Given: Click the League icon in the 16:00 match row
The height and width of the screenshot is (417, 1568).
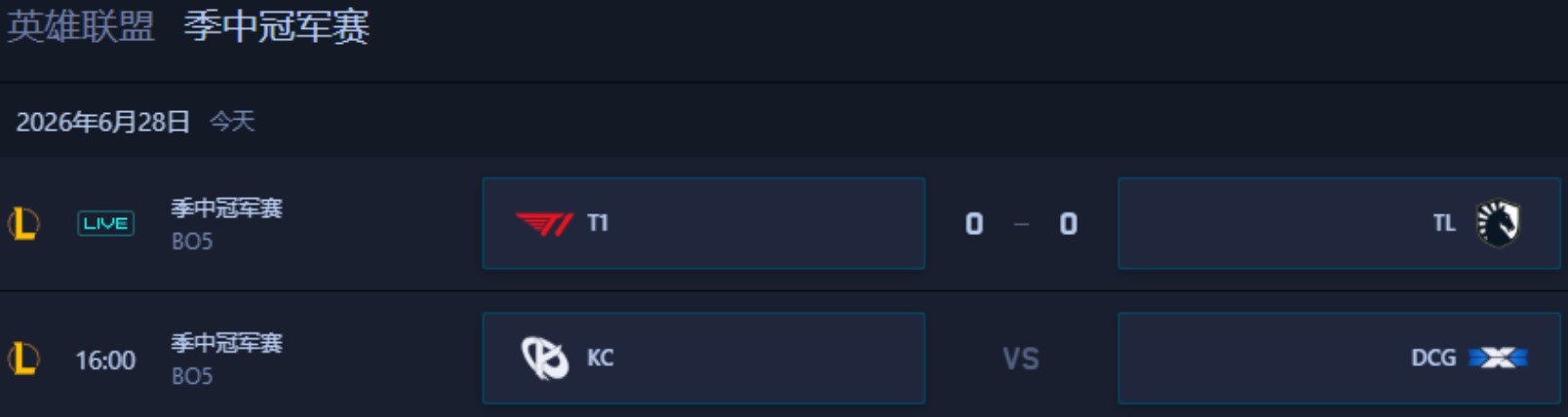Looking at the screenshot, I should pyautogui.click(x=23, y=359).
